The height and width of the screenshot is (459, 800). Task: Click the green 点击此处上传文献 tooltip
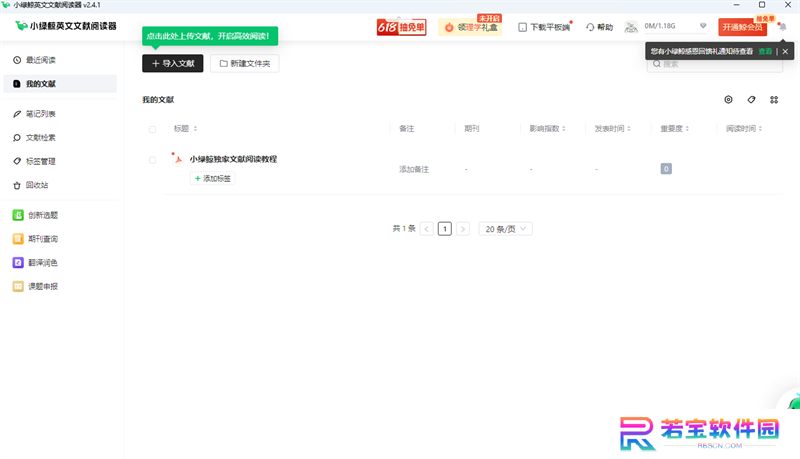click(x=210, y=36)
